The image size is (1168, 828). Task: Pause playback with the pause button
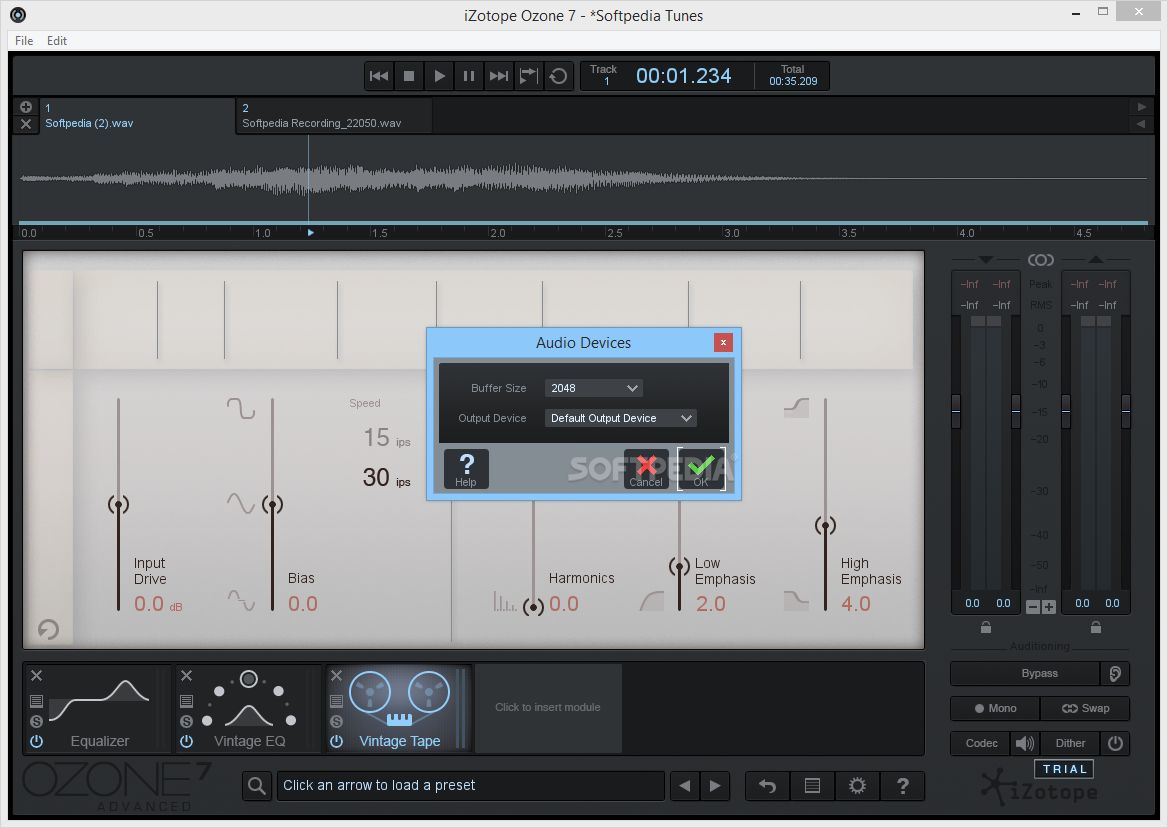pos(469,76)
